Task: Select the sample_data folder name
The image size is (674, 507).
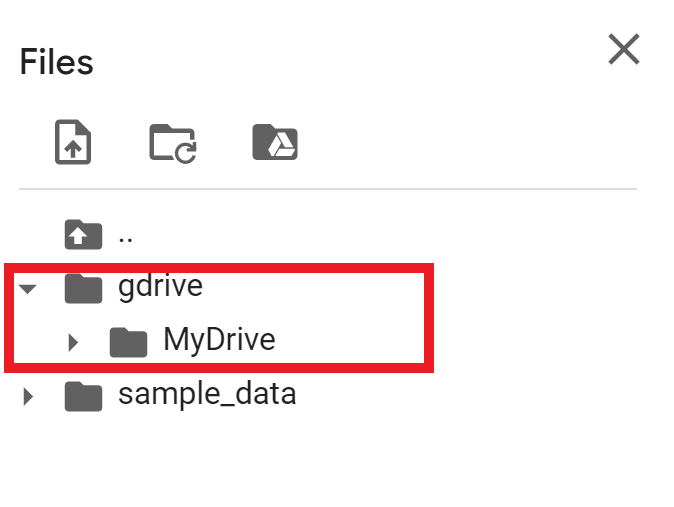Action: (x=207, y=395)
